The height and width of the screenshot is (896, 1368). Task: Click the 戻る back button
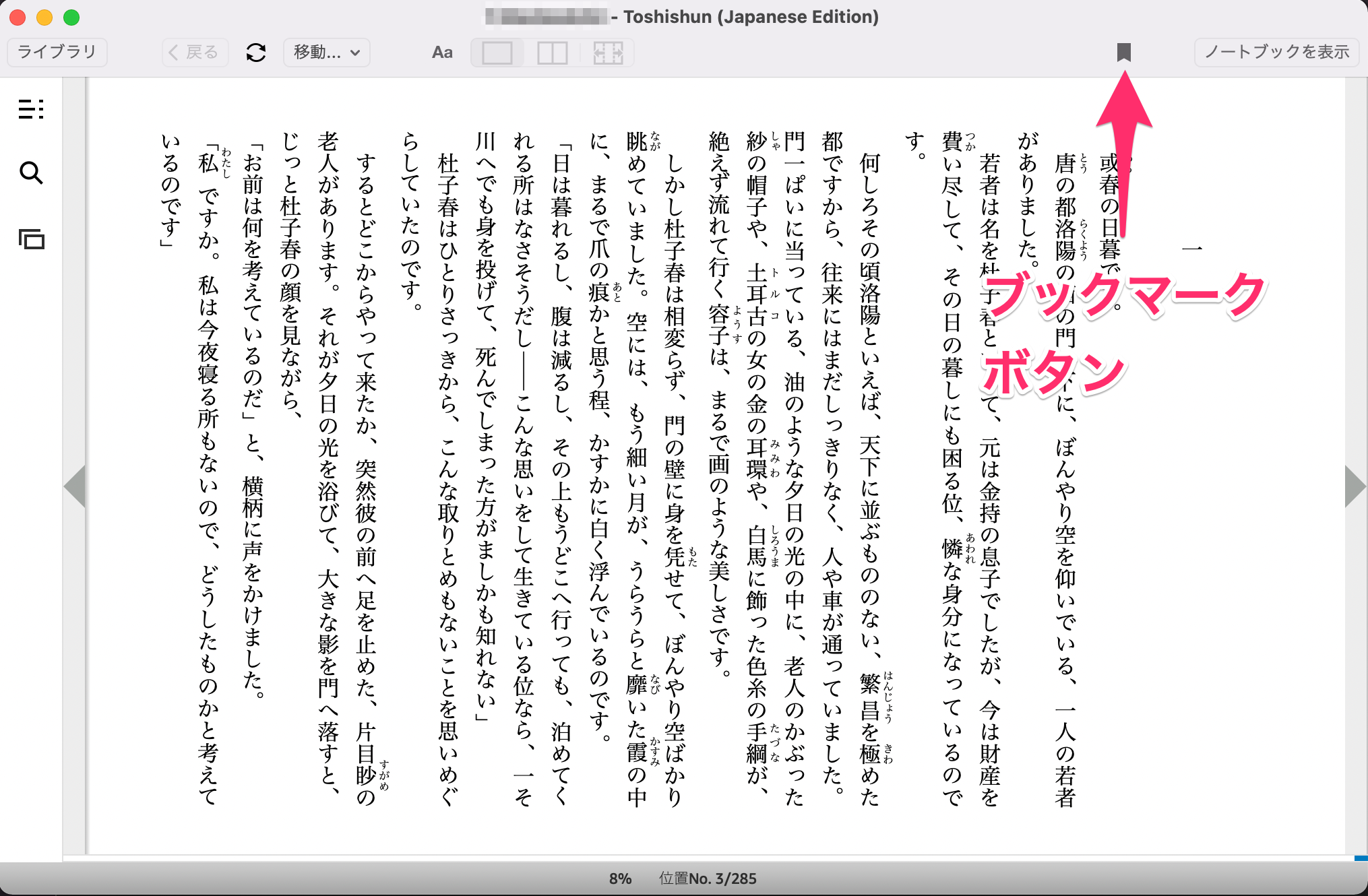tap(194, 53)
